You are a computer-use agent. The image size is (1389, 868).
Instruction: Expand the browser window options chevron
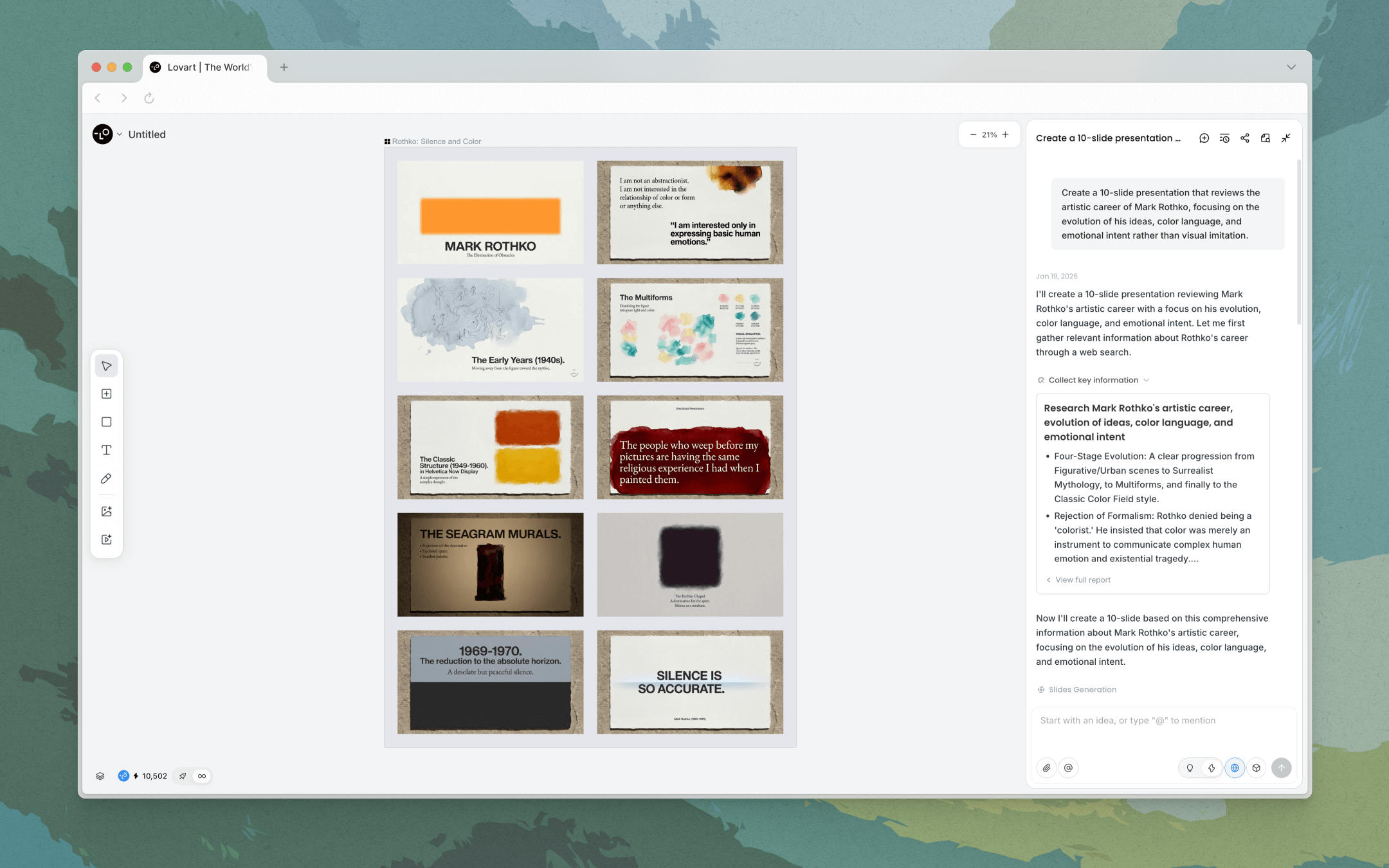(x=1291, y=67)
